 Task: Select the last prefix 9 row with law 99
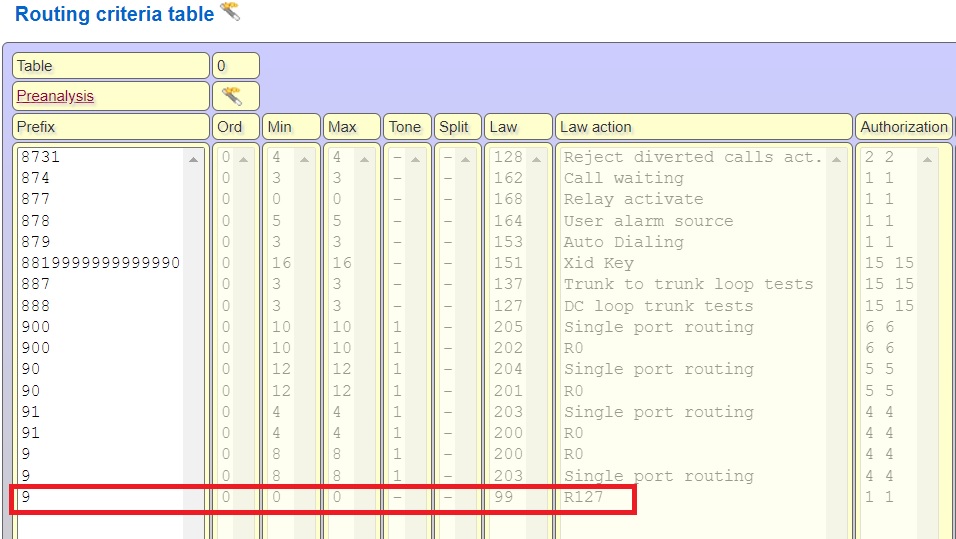tap(100, 497)
